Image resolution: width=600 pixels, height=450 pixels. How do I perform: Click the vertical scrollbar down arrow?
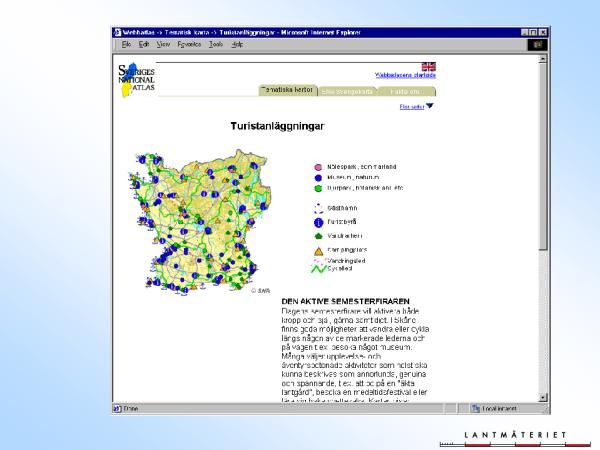point(543,396)
